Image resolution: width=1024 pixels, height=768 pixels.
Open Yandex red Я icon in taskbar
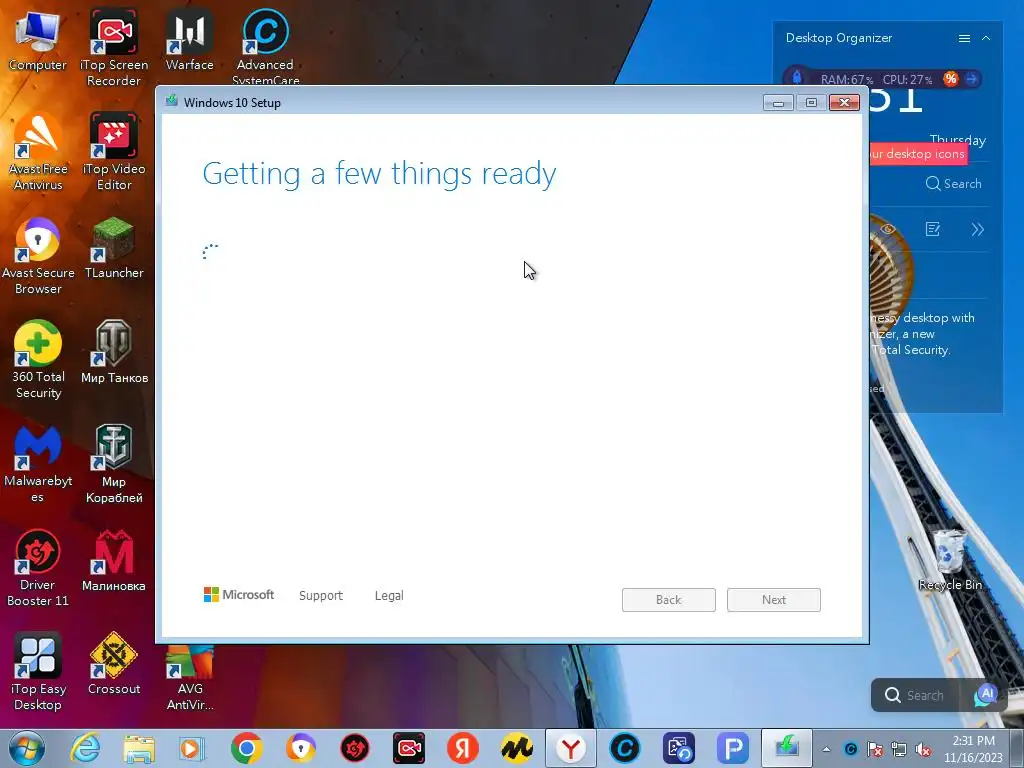pyautogui.click(x=463, y=748)
